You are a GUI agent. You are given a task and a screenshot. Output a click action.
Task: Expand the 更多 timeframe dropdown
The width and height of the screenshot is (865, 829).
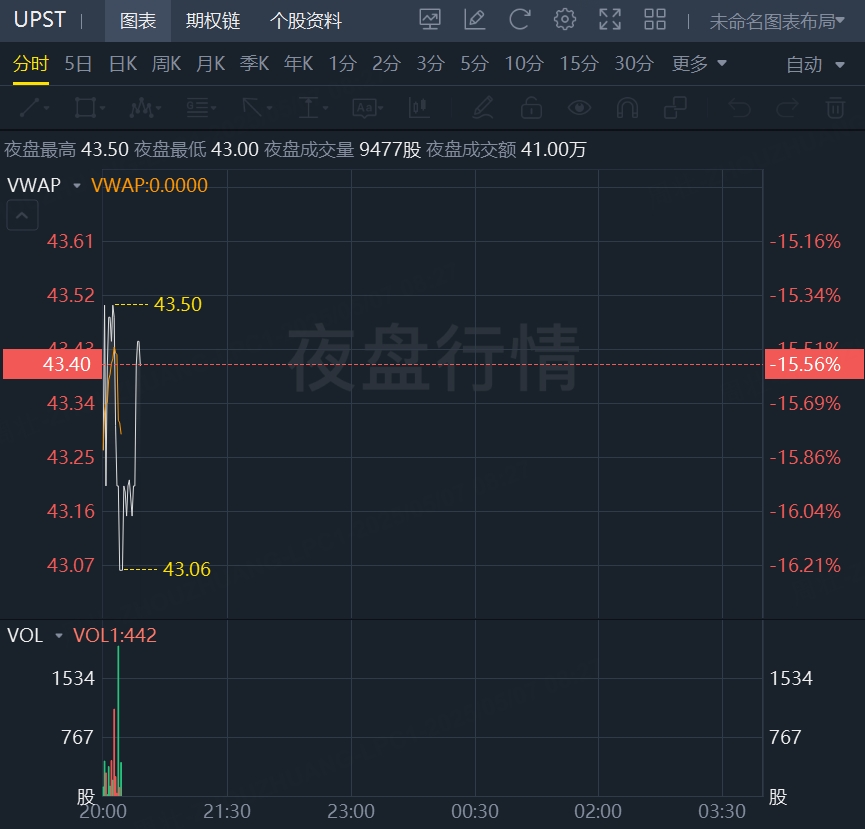tap(699, 63)
